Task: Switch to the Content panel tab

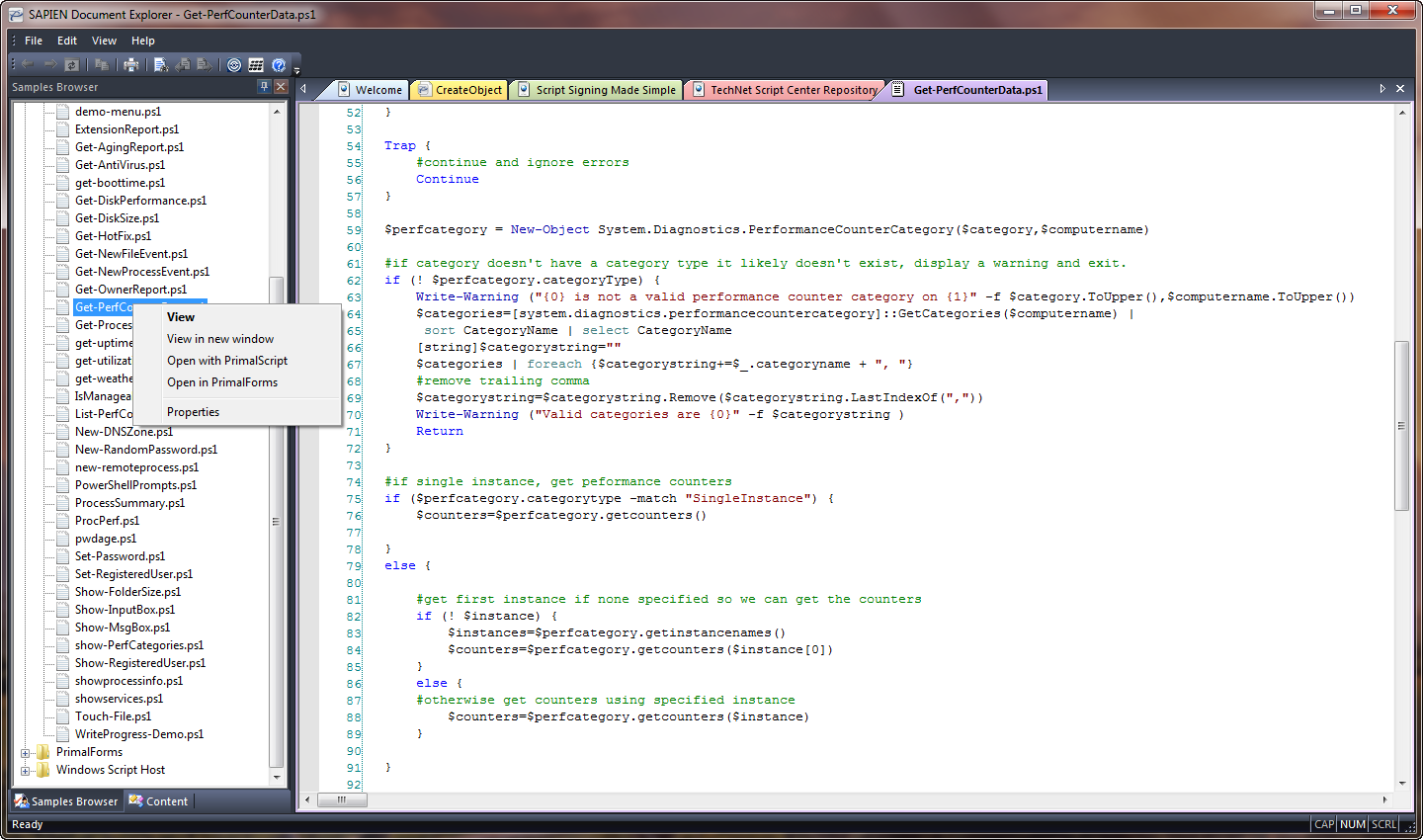Action: click(158, 801)
